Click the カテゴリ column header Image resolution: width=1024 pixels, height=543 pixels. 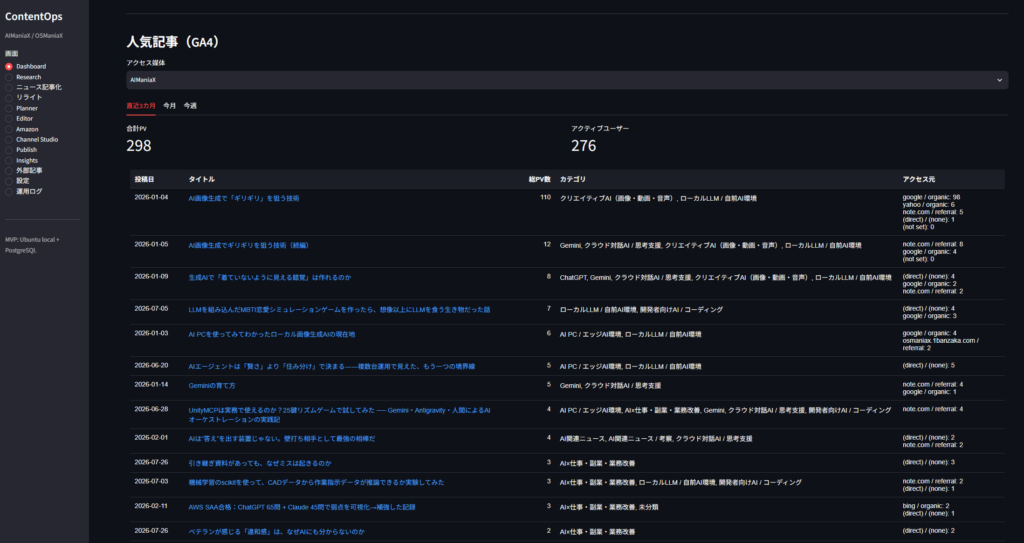tap(573, 179)
